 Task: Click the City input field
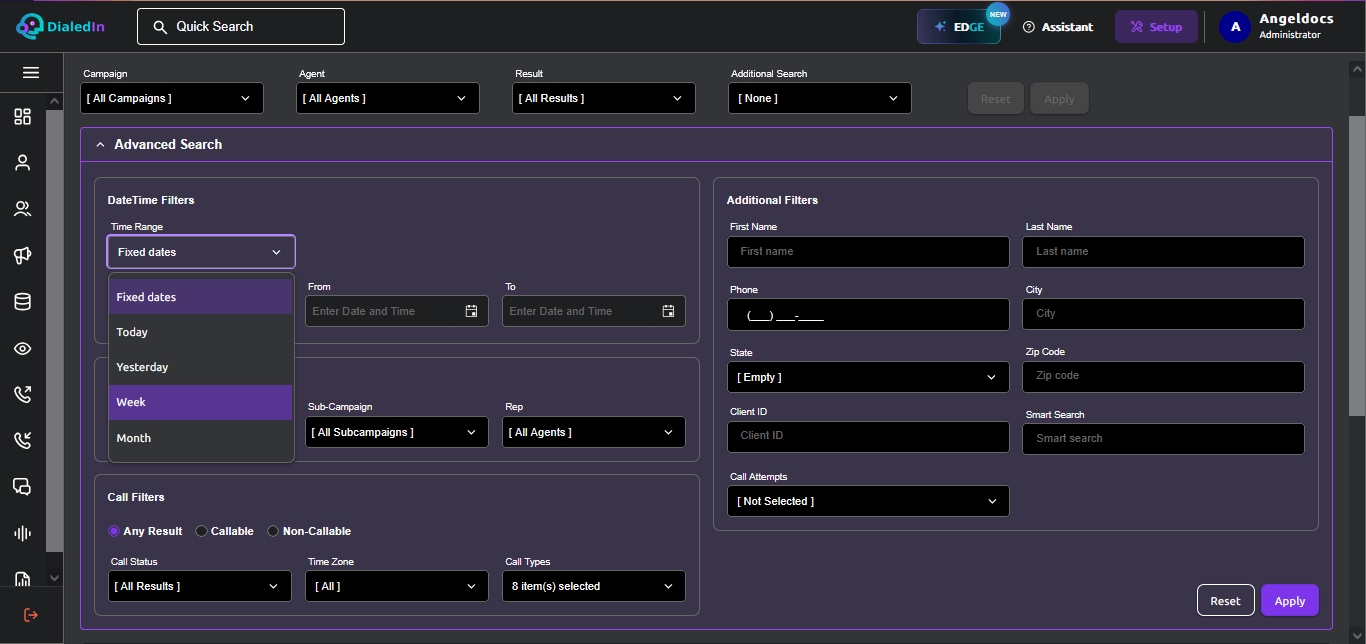1163,314
